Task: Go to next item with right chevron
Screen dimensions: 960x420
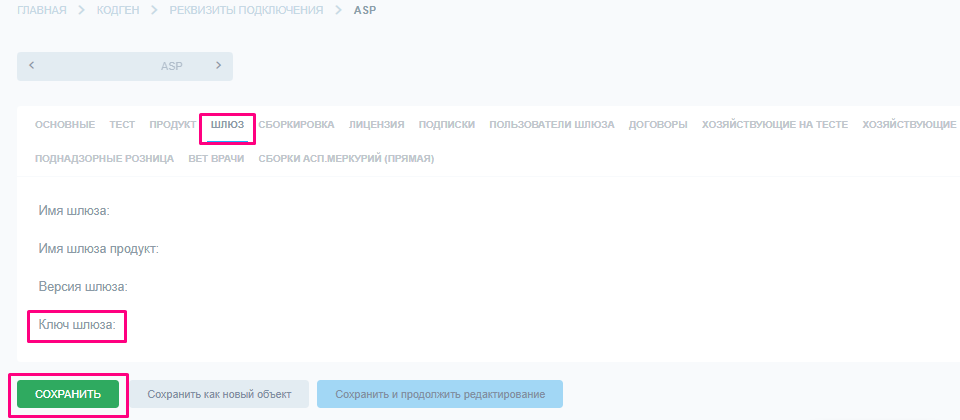Action: click(219, 66)
